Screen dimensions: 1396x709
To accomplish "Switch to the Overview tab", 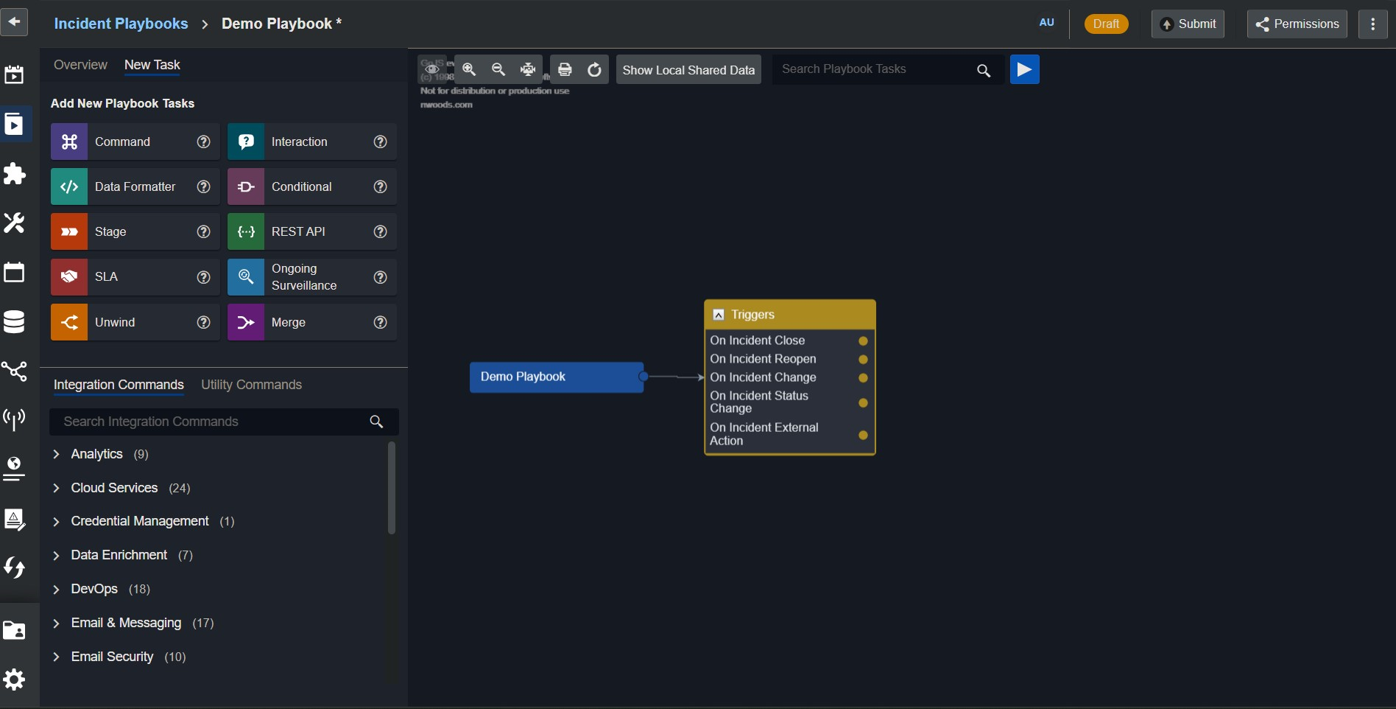I will (x=80, y=65).
